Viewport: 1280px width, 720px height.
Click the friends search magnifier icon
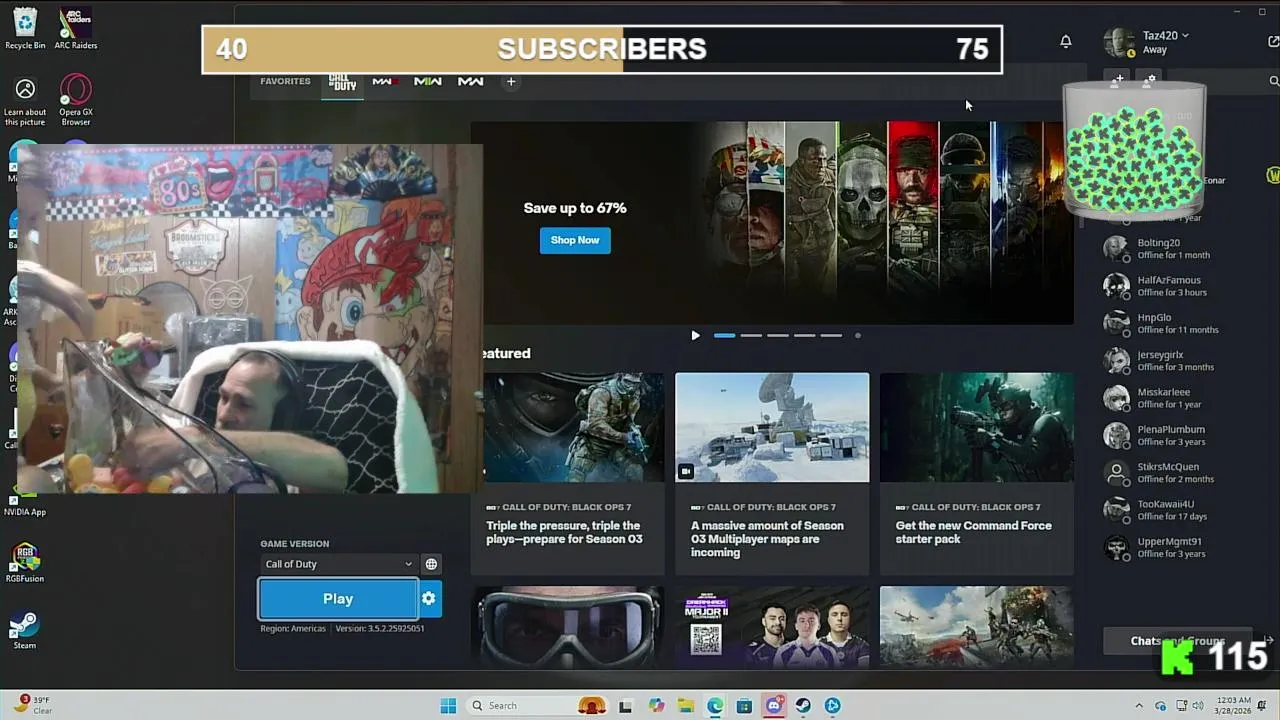(x=1274, y=81)
